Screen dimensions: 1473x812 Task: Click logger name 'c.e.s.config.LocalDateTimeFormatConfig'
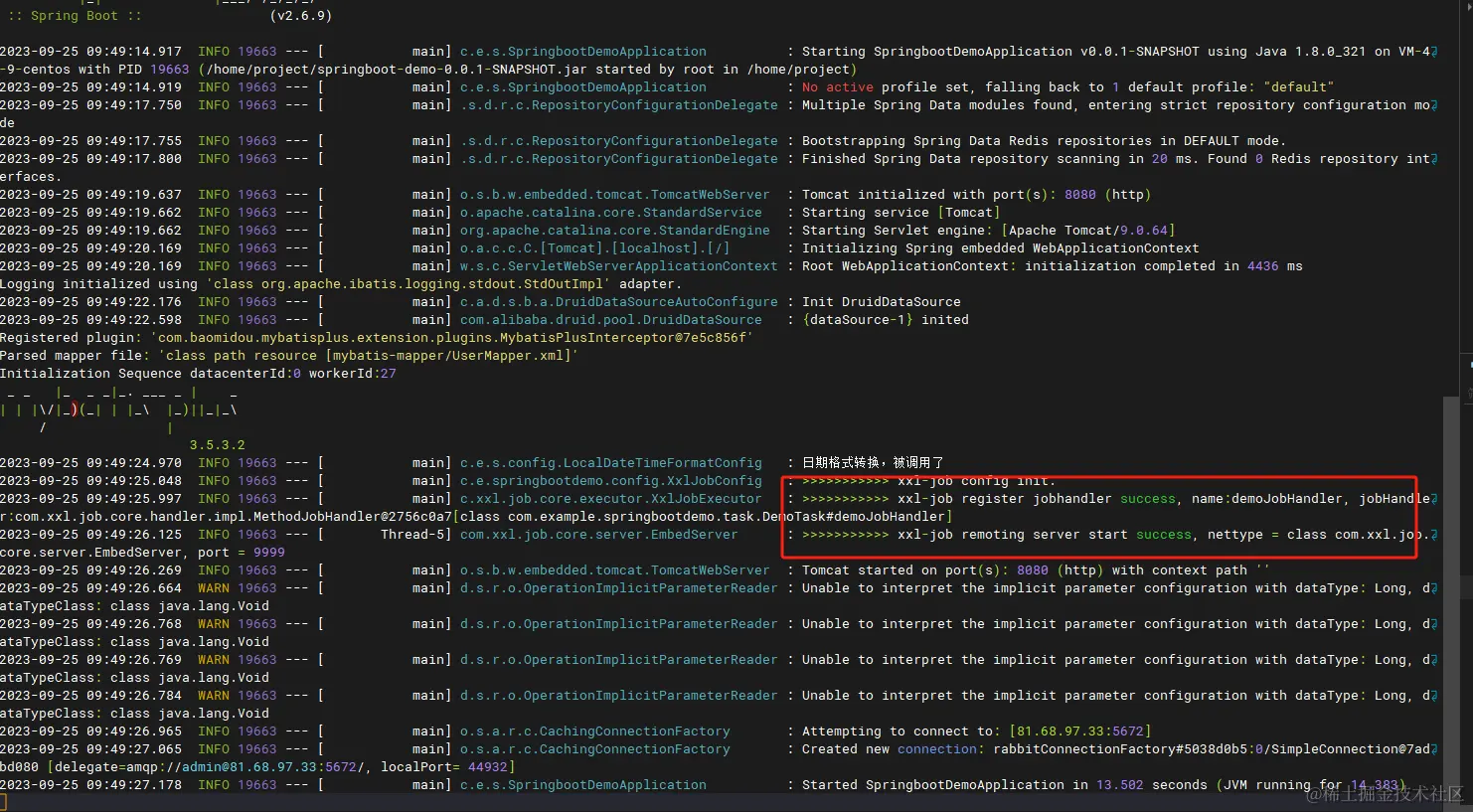(x=611, y=463)
